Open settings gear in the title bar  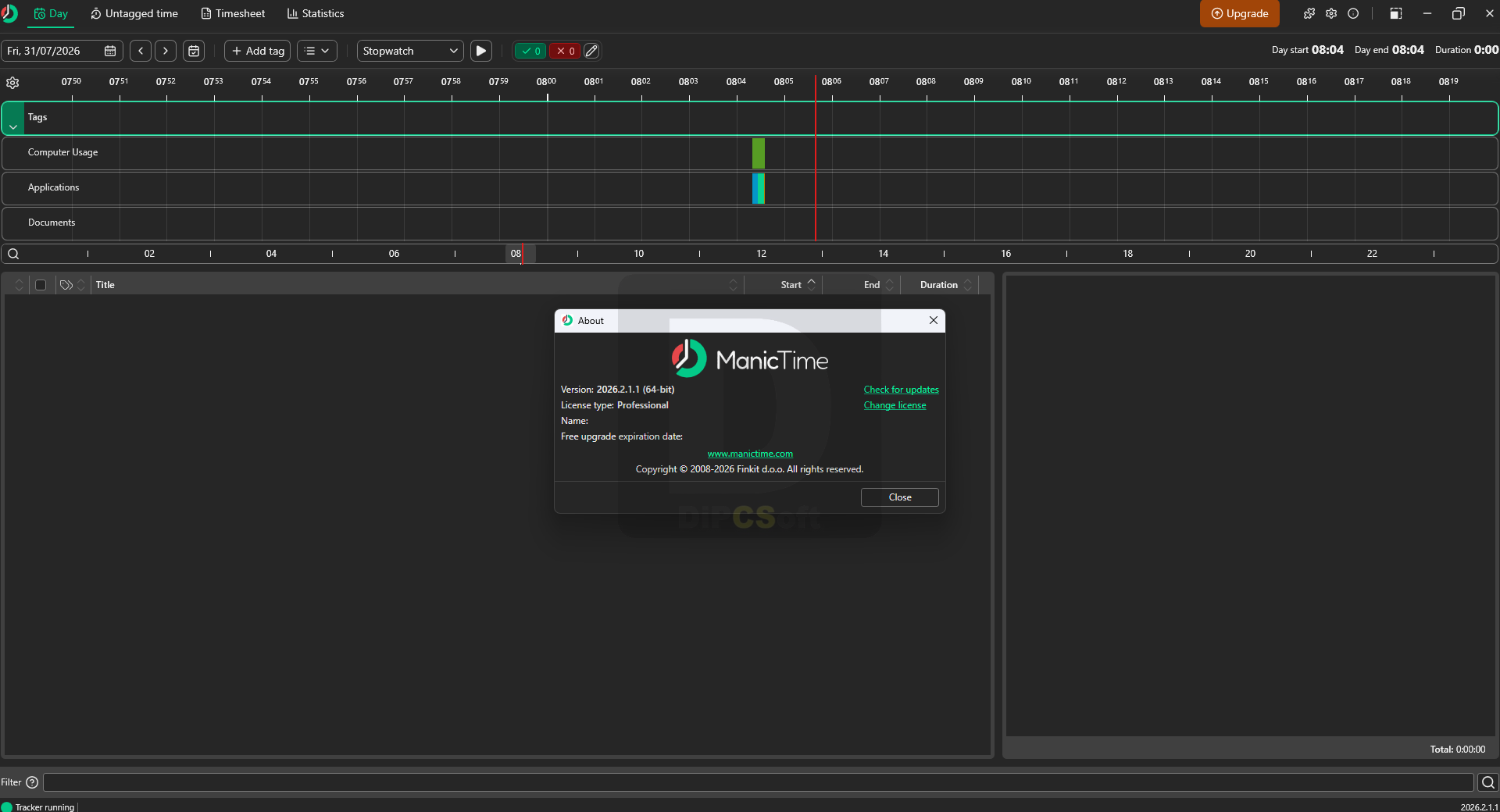[1331, 13]
